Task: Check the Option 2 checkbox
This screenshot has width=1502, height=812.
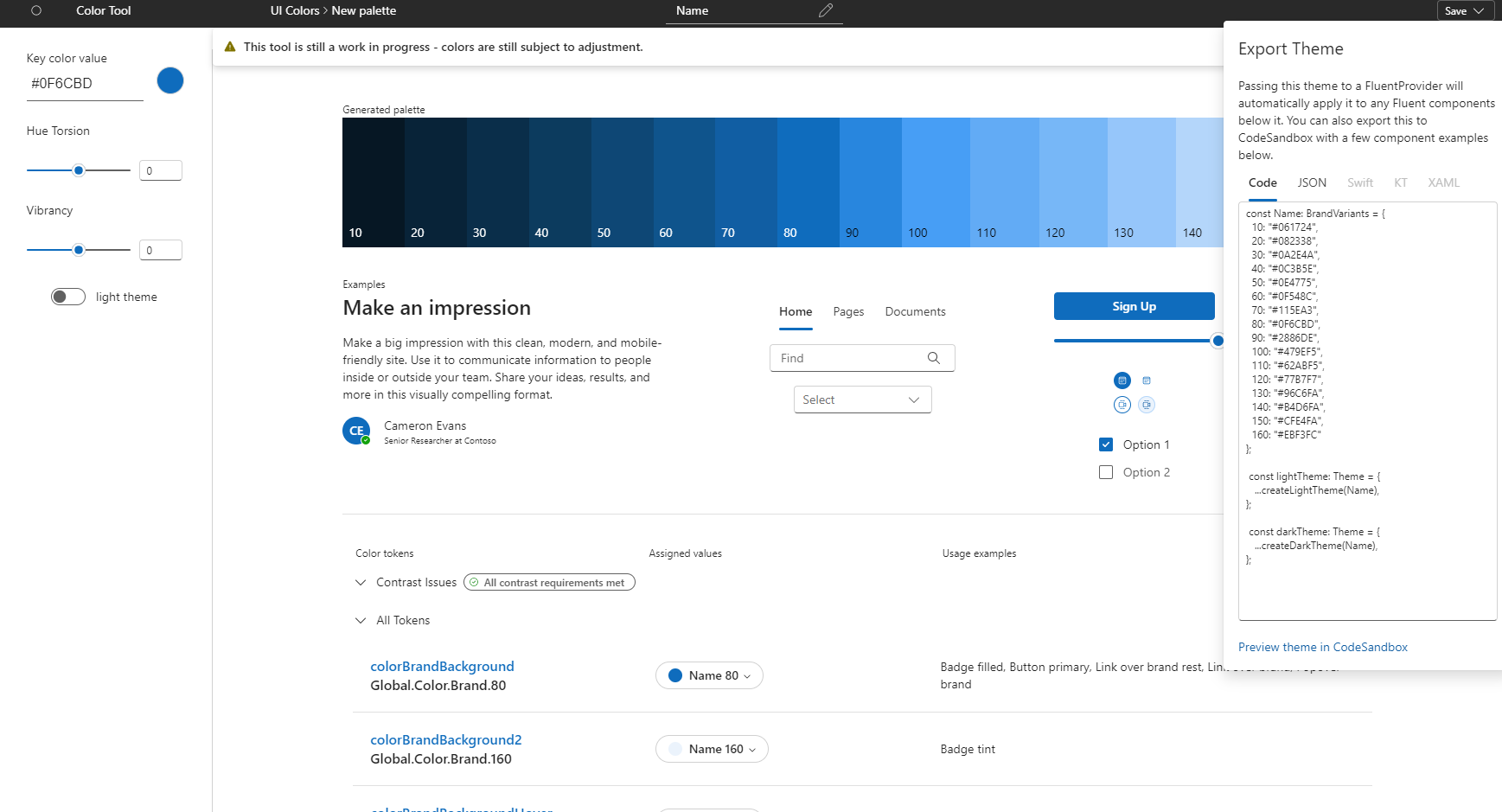Action: (x=1106, y=472)
